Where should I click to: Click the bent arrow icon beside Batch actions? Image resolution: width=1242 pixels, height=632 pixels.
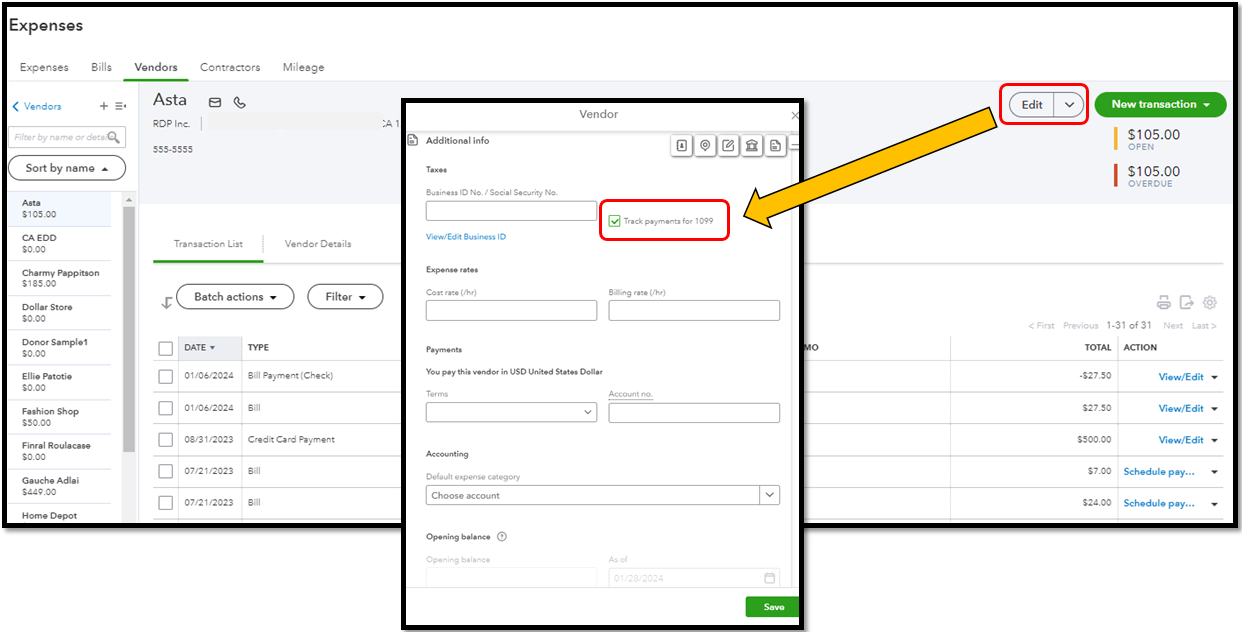tap(166, 302)
